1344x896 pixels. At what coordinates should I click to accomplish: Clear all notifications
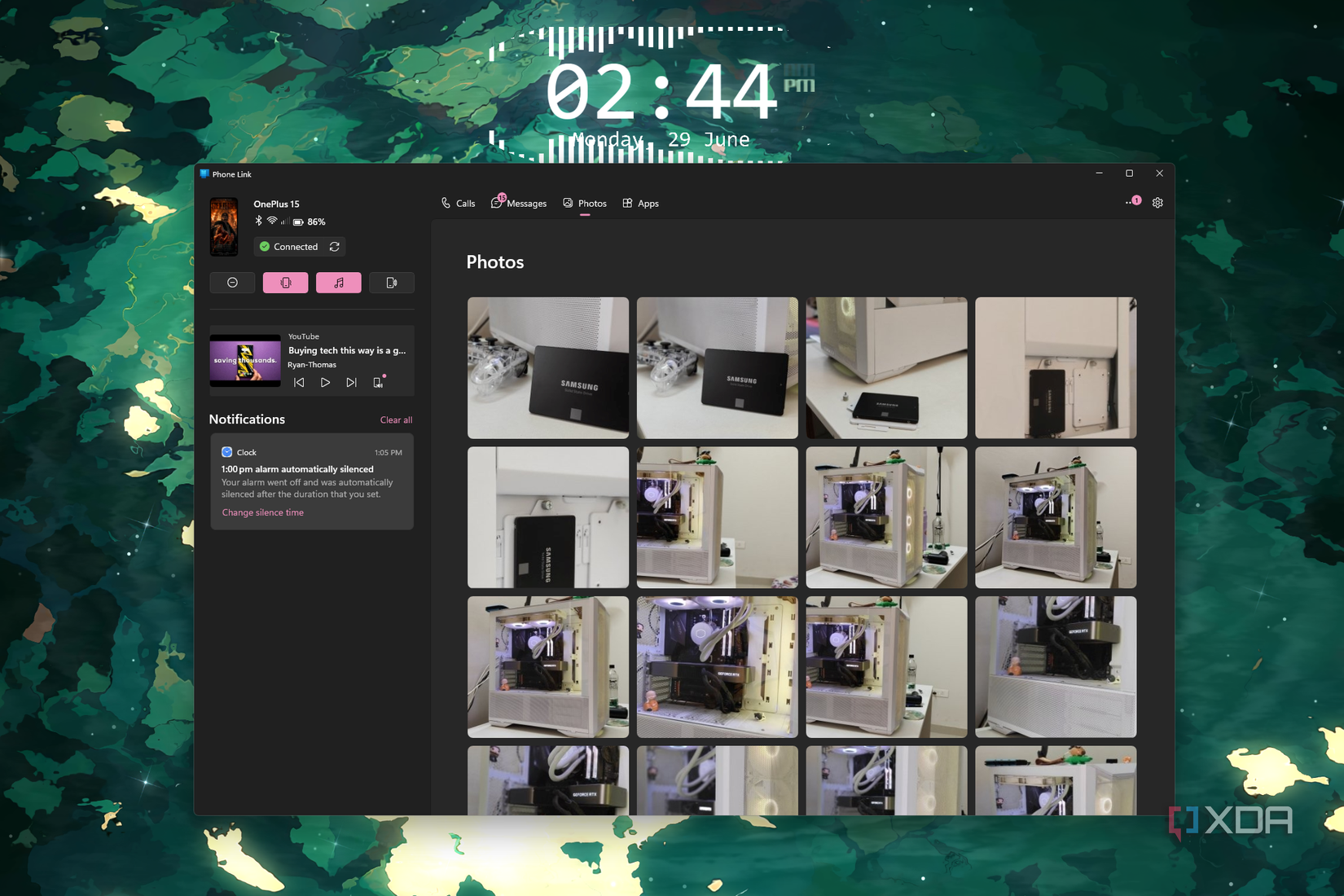point(396,420)
